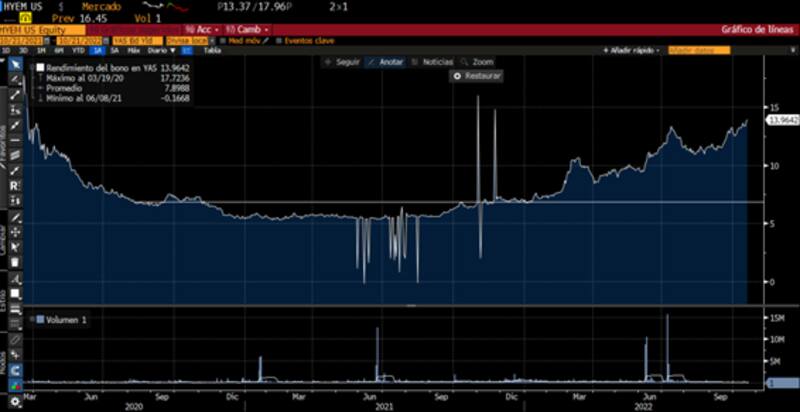Select the arrow cursor tool in sidebar
The width and height of the screenshot is (800, 412).
[x=15, y=64]
